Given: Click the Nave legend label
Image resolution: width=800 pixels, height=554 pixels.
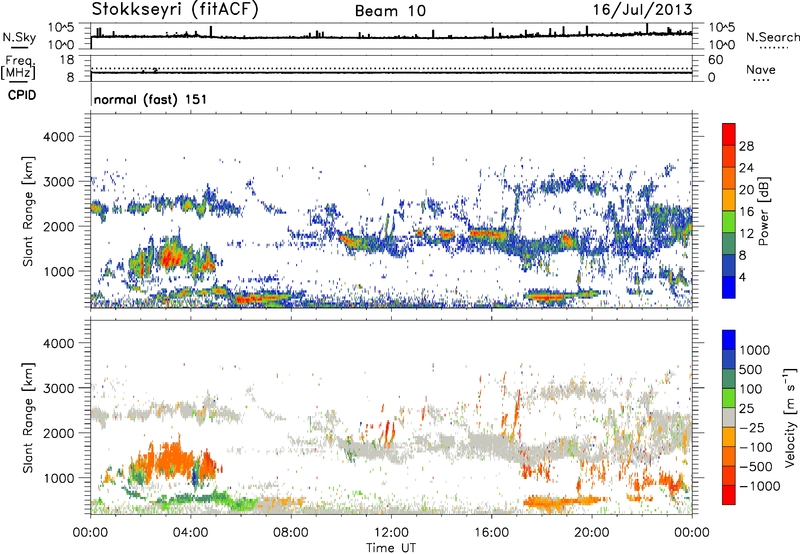Looking at the screenshot, I should tap(761, 69).
